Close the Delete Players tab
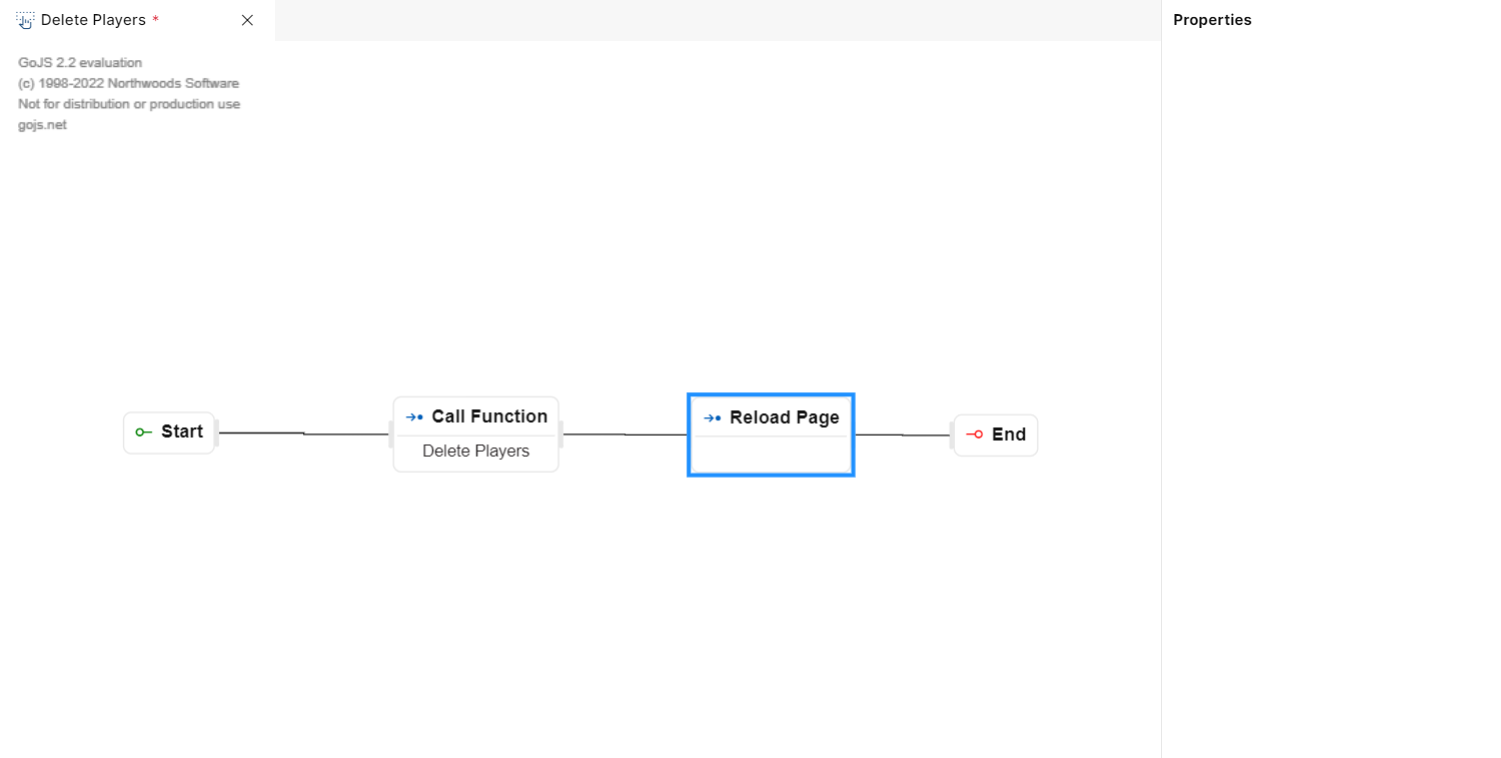Viewport: 1501px width, 758px height. coord(247,20)
